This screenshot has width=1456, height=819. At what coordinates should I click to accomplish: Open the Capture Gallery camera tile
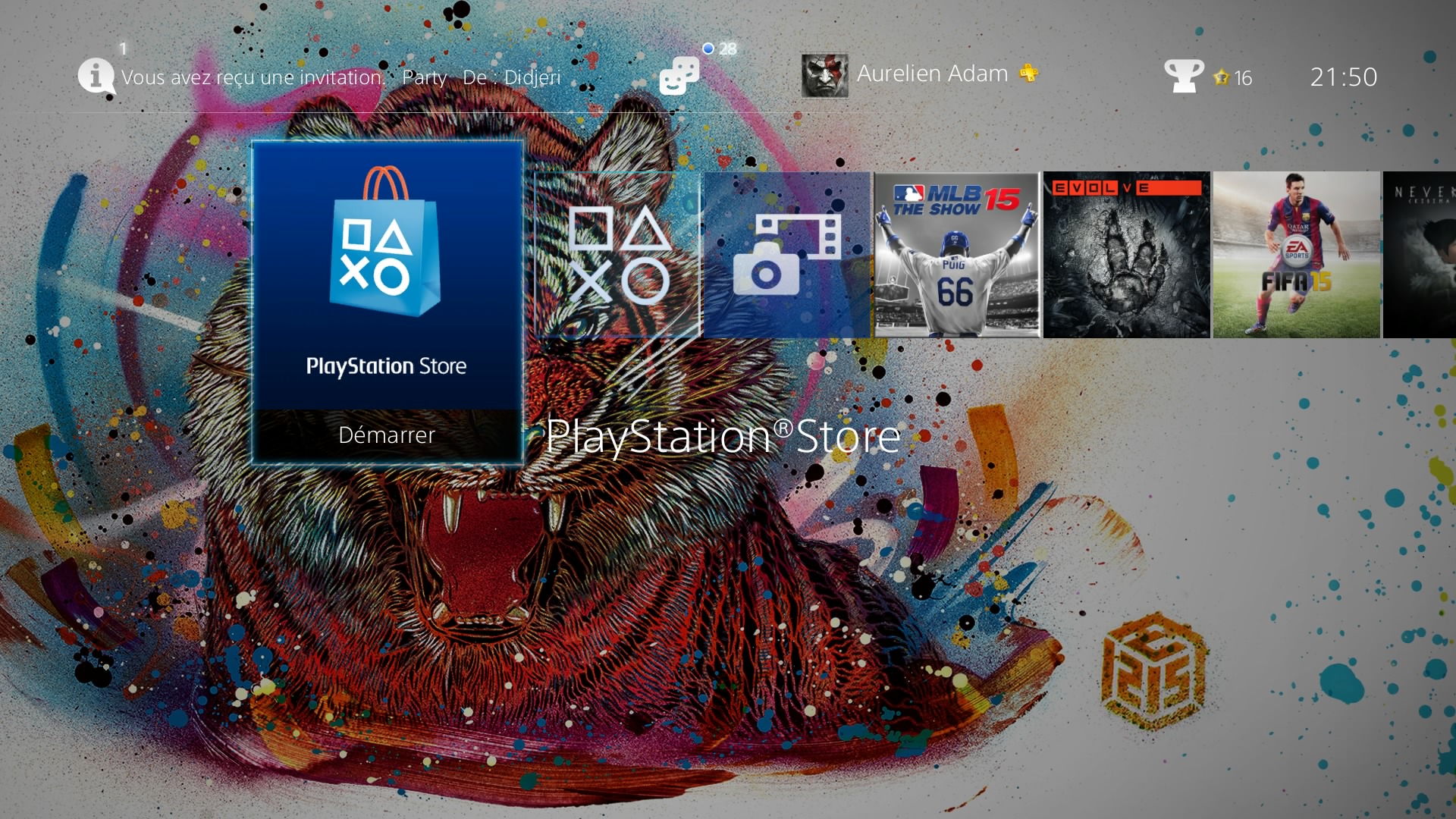tap(787, 255)
